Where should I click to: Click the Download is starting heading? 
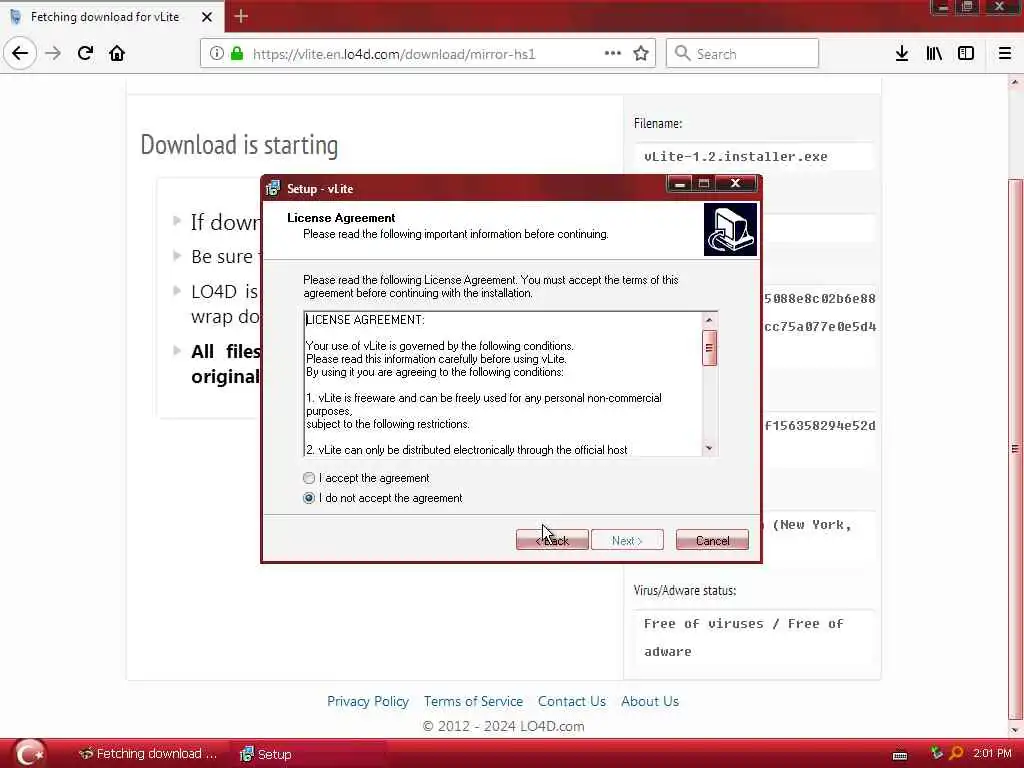pos(239,145)
